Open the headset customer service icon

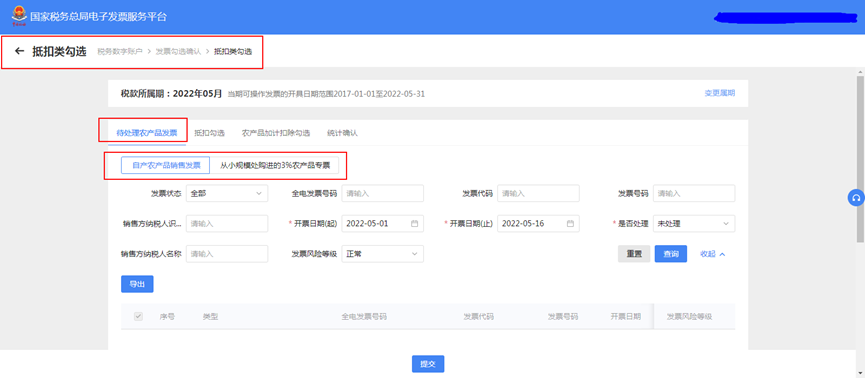point(856,198)
